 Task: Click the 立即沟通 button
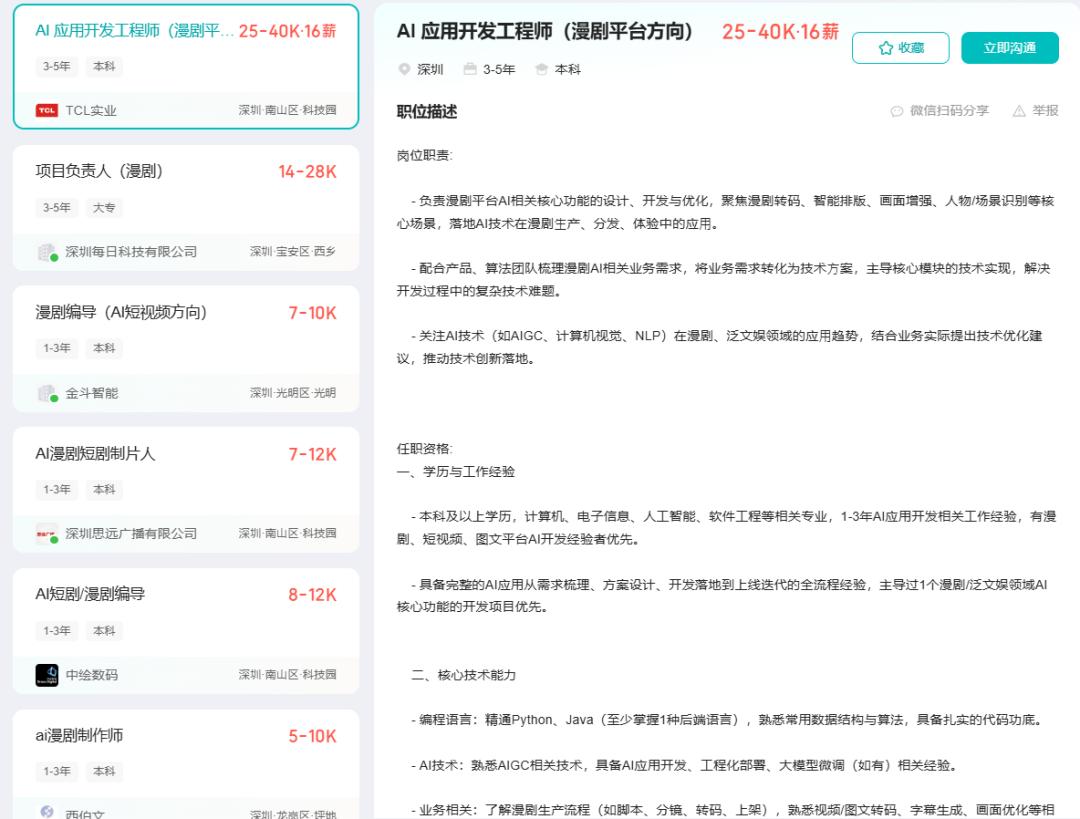point(1010,47)
